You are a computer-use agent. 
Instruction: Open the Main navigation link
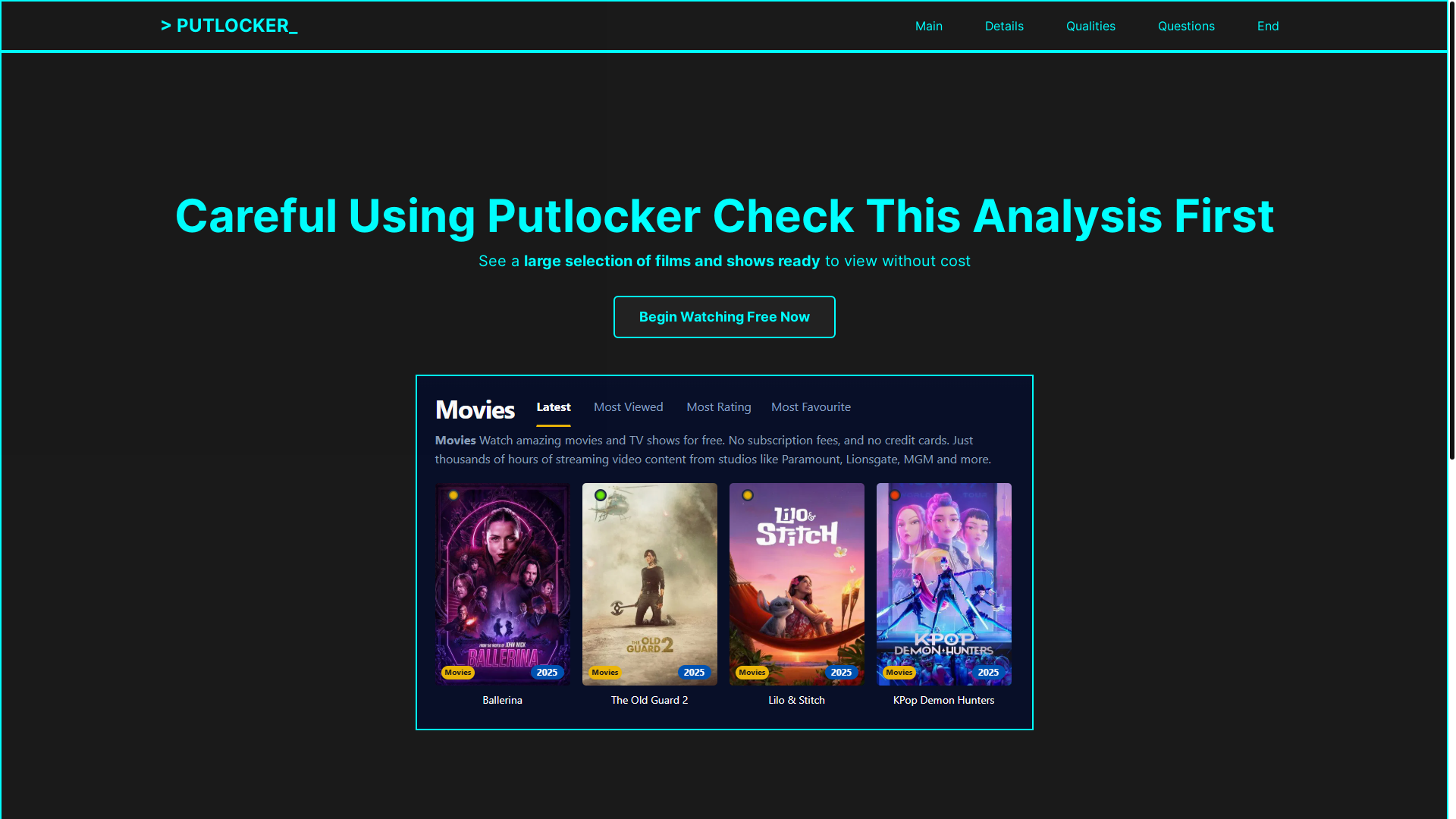(928, 26)
